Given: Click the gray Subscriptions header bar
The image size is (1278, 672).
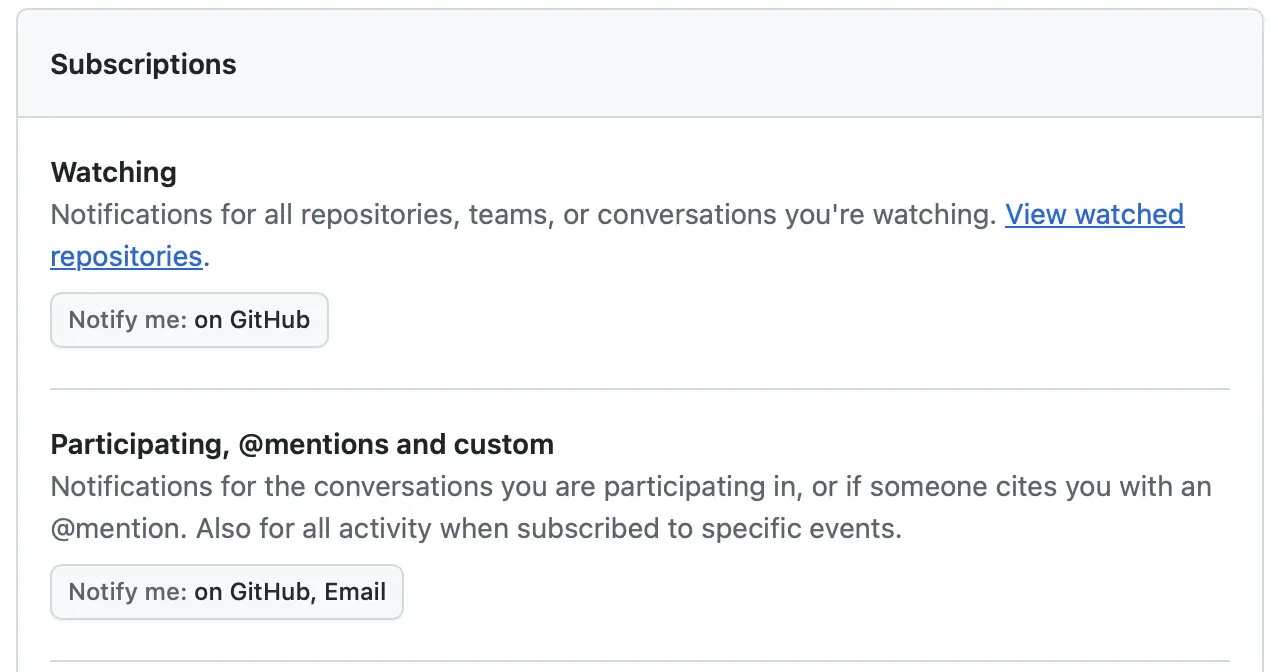Looking at the screenshot, I should tap(640, 64).
